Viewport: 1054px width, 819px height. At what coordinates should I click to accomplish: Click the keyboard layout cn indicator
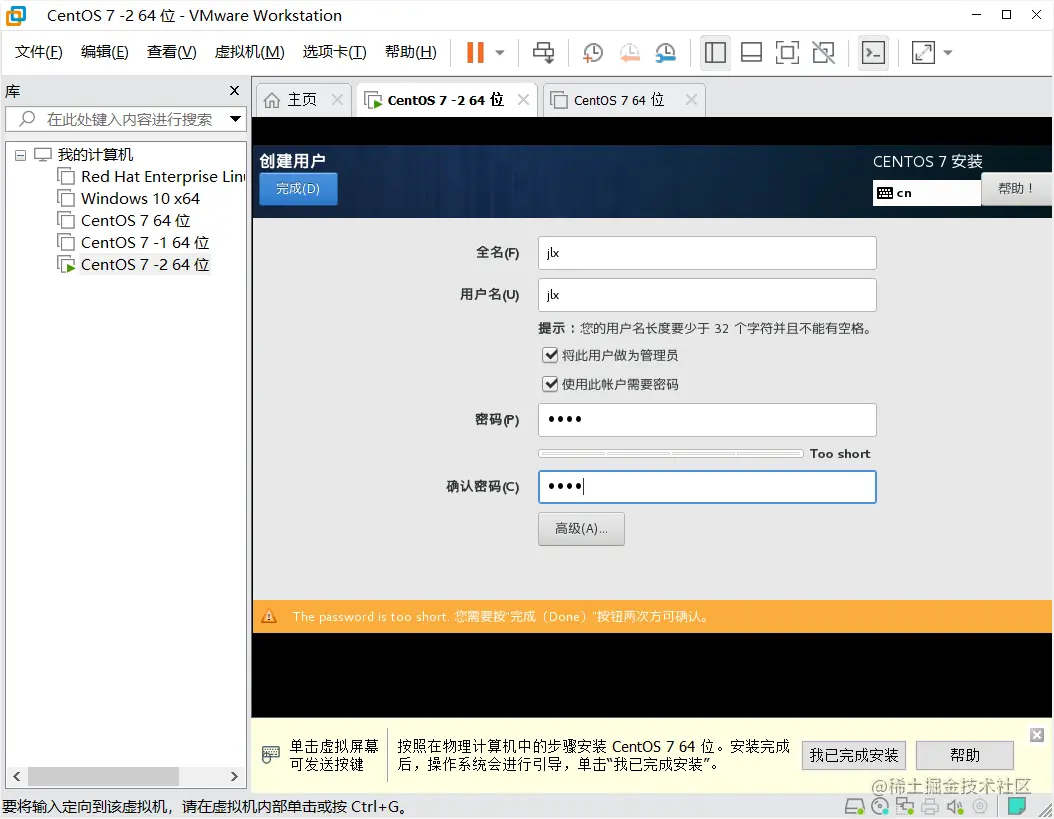click(x=926, y=193)
